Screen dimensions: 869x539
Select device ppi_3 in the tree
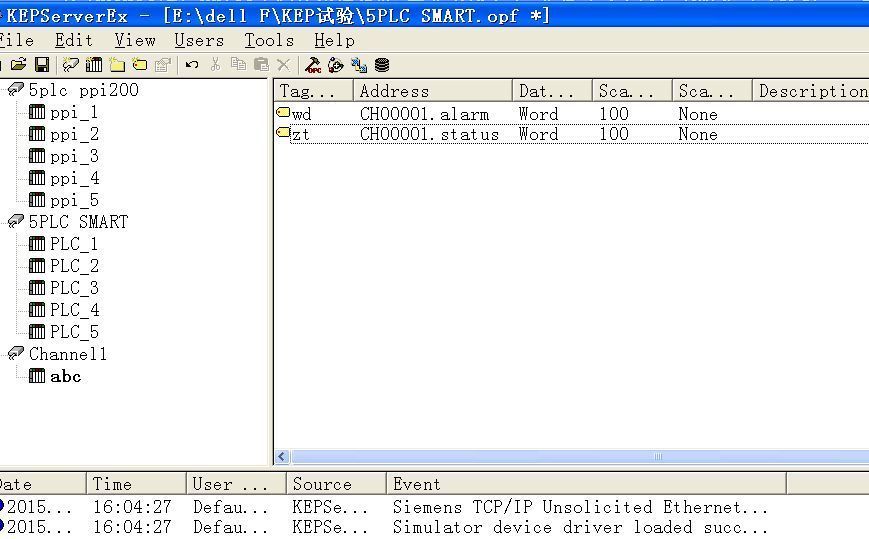[74, 157]
